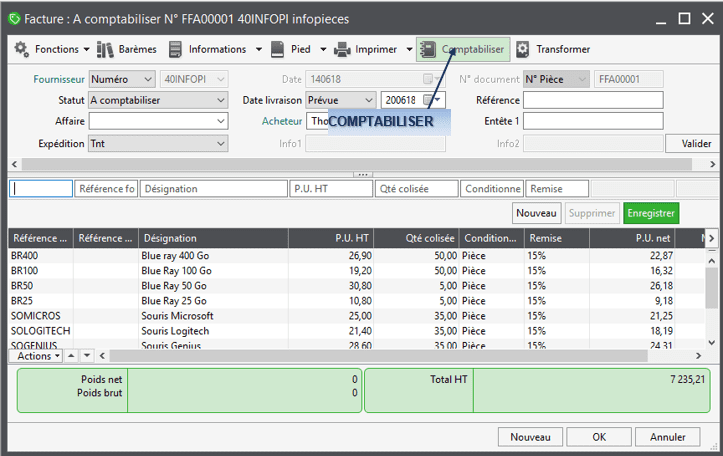Screen dimensions: 723x456
Task: Click the Barèmes books icon
Action: (x=105, y=49)
